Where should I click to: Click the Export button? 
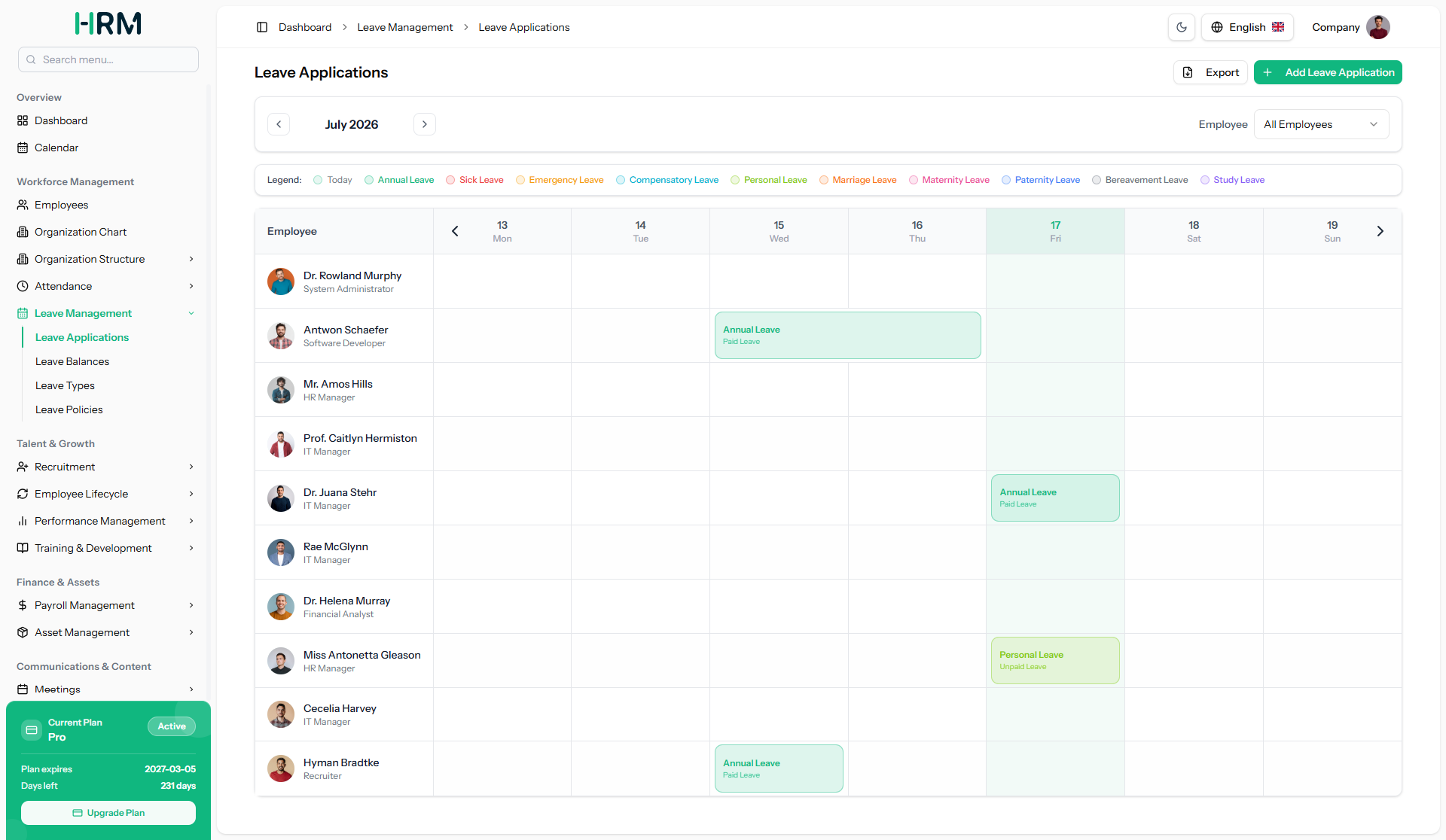[1210, 72]
